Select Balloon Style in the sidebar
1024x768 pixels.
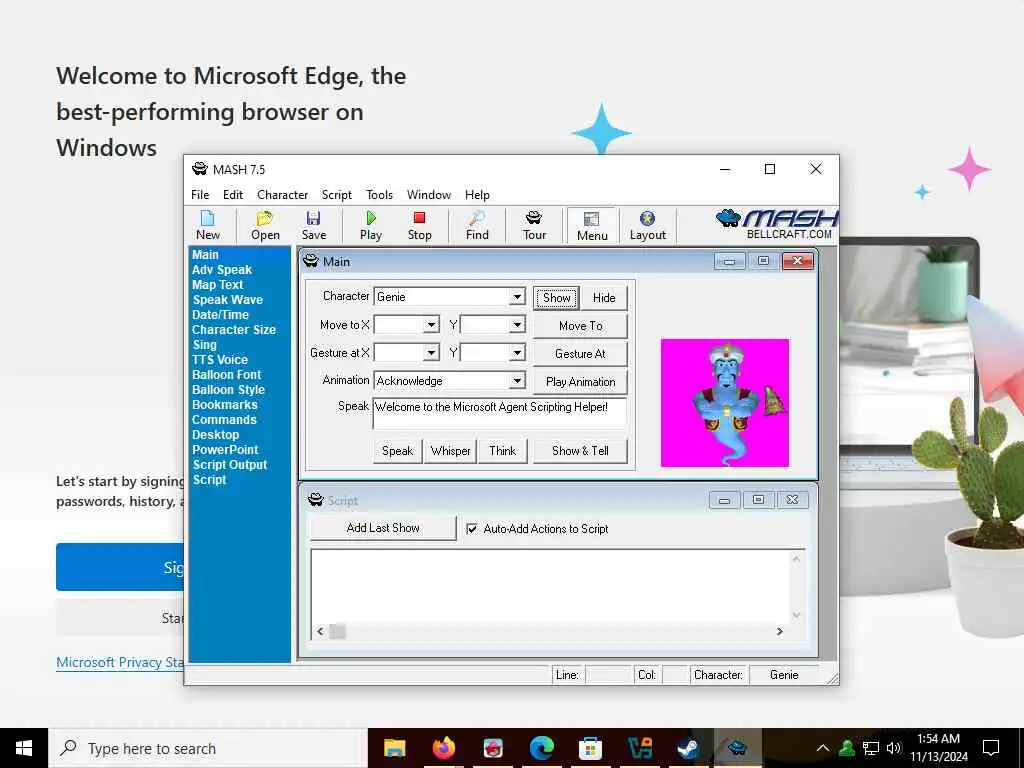(x=229, y=390)
